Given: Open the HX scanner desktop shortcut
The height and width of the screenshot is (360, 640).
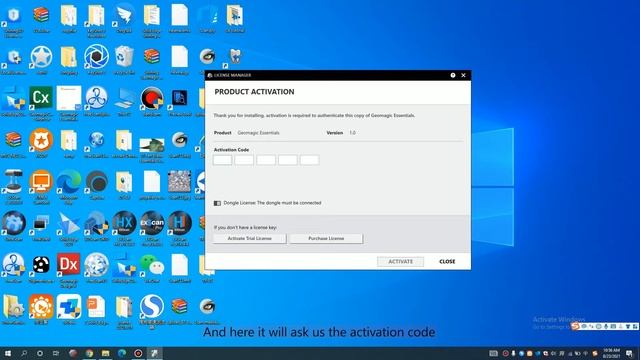Looking at the screenshot, I should 124,223.
